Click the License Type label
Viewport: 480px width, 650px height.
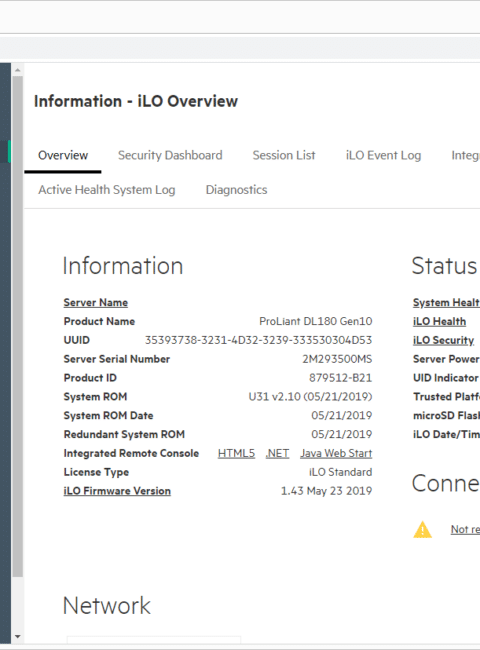coord(96,472)
